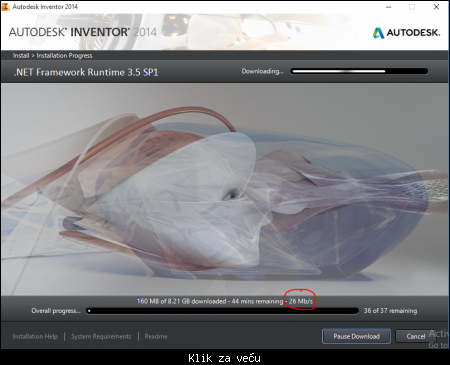The image size is (450, 365).
Task: Click the Install breadcrumb step
Action: tap(21, 55)
